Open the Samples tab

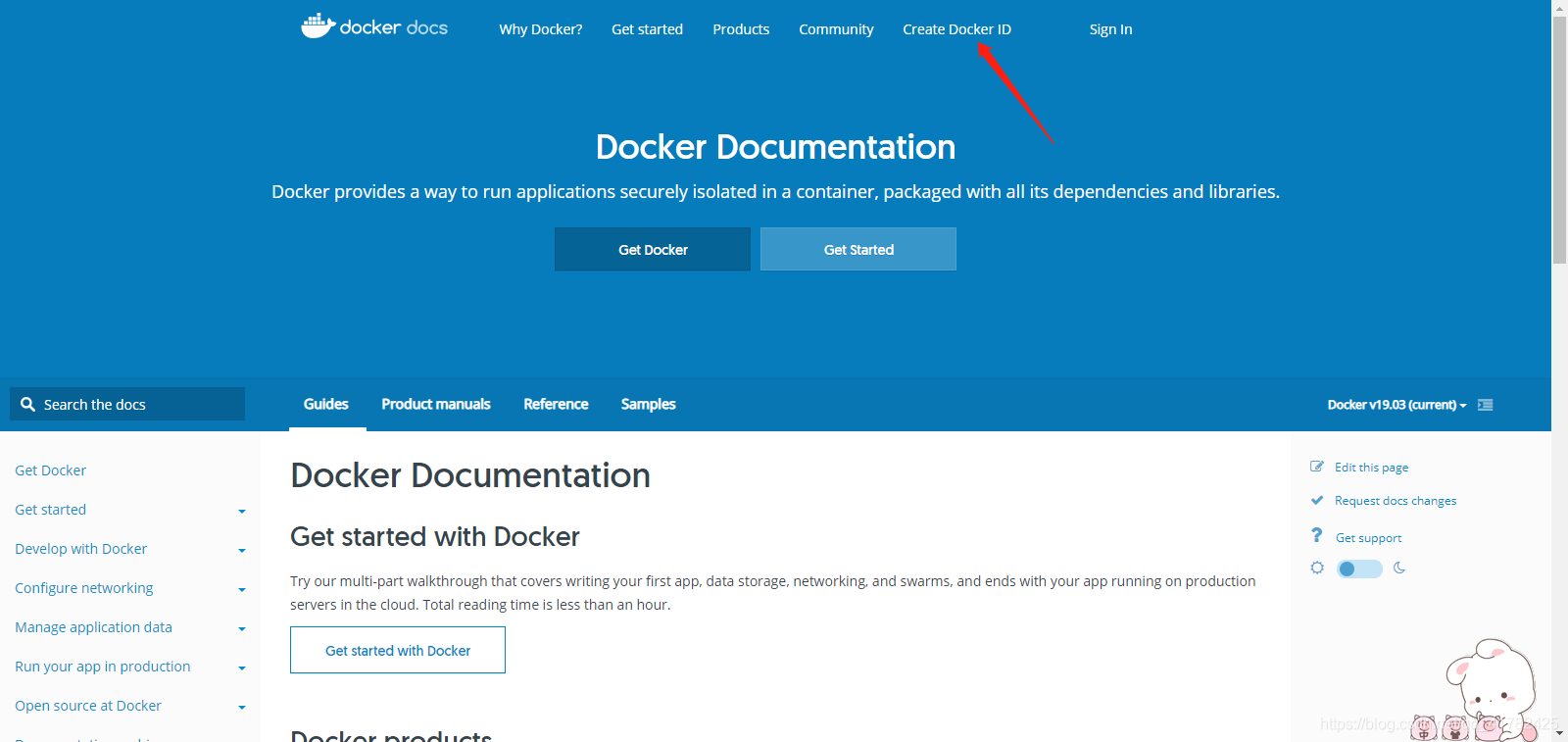[648, 404]
